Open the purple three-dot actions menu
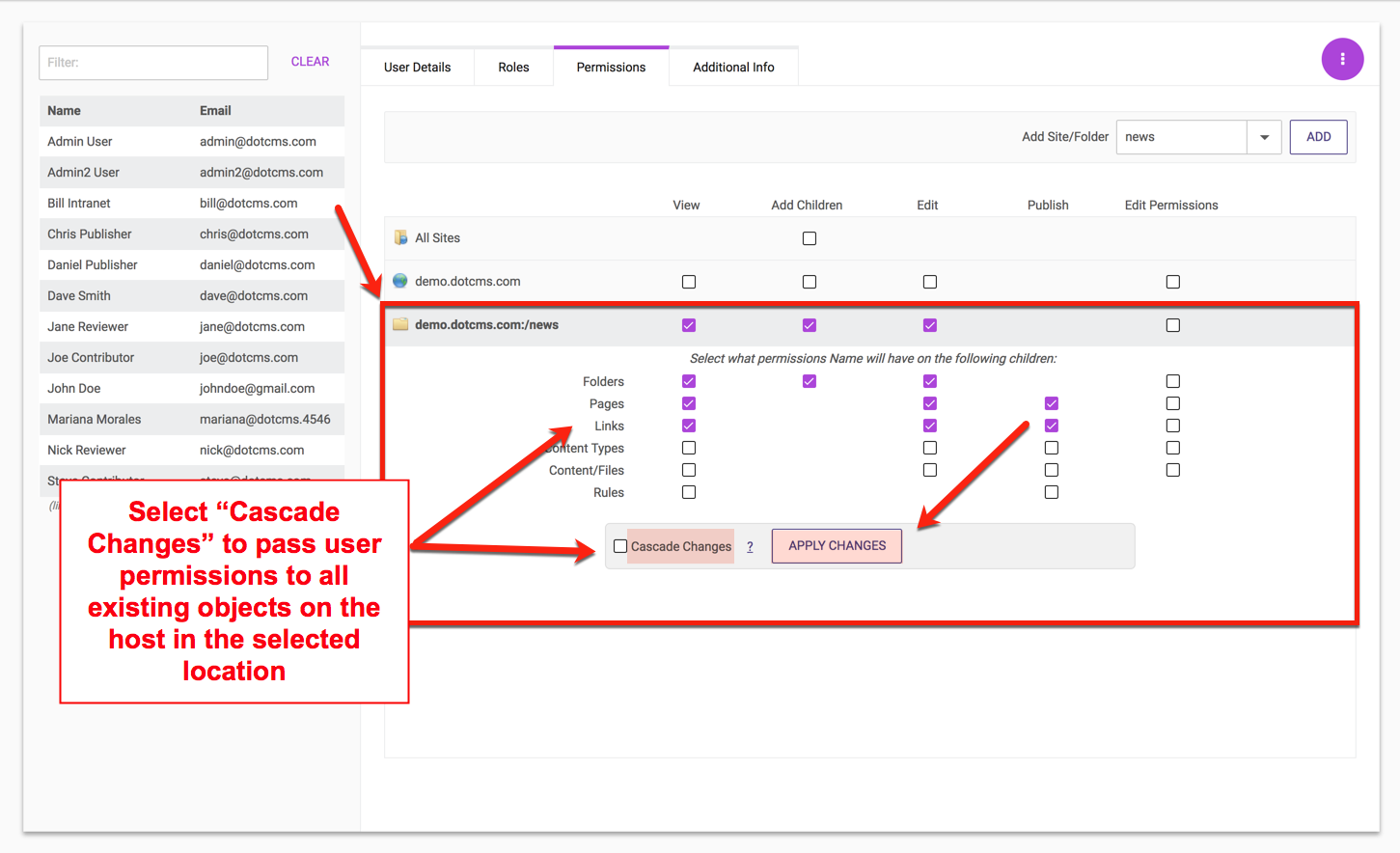This screenshot has width=1400, height=853. click(1342, 59)
